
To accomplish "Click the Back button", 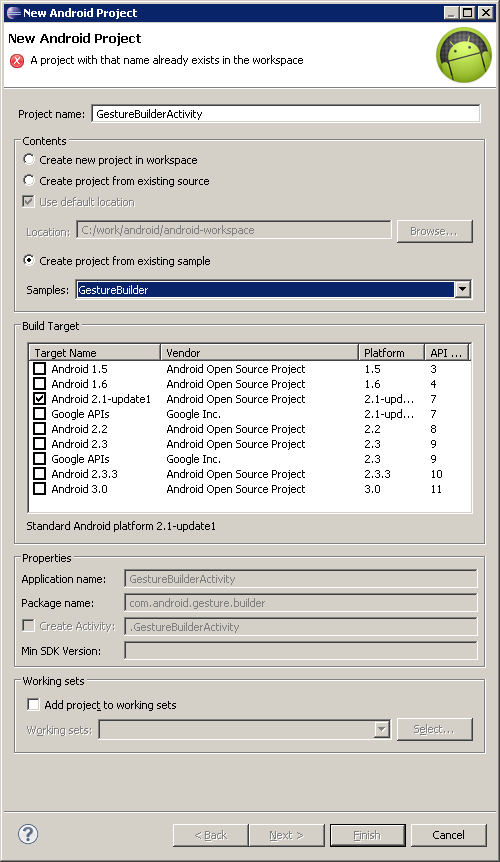I will [x=210, y=835].
